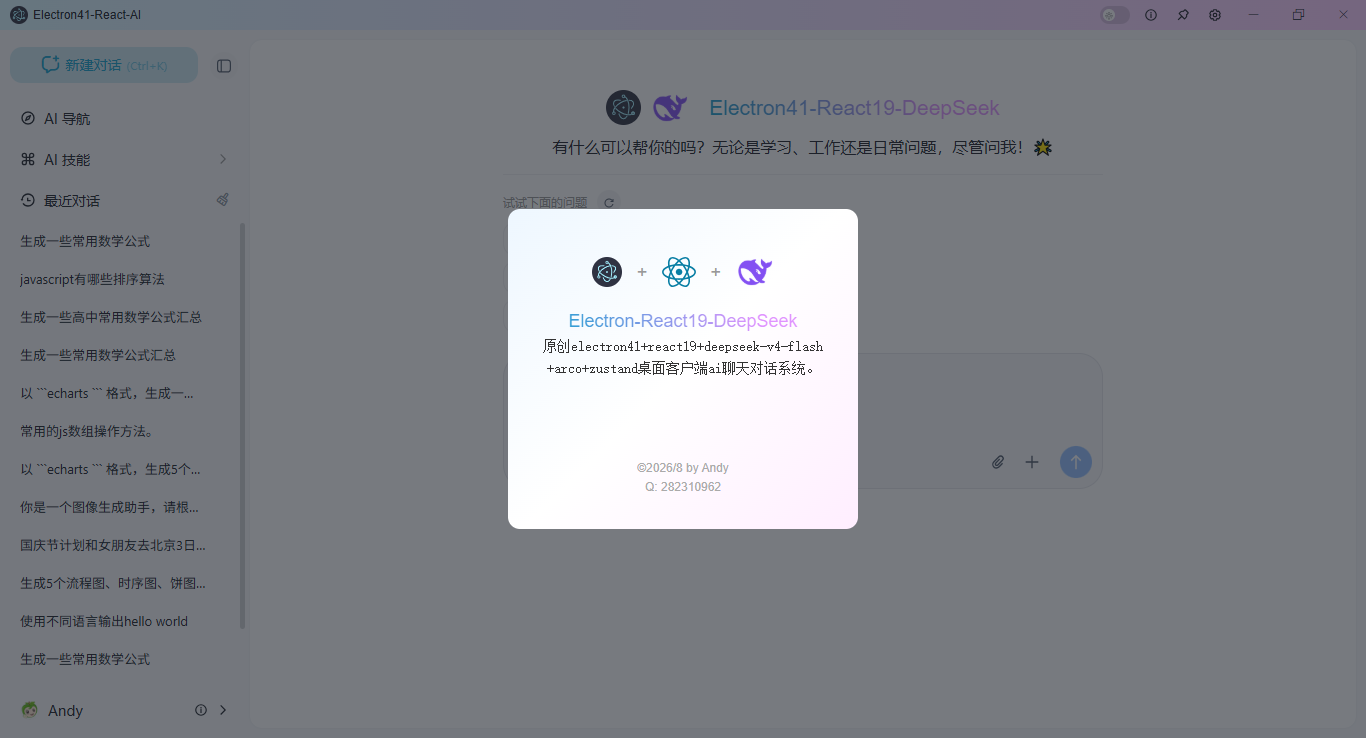The height and width of the screenshot is (738, 1366).
Task: Click the Electron logo in the about dialog
Action: (x=607, y=271)
